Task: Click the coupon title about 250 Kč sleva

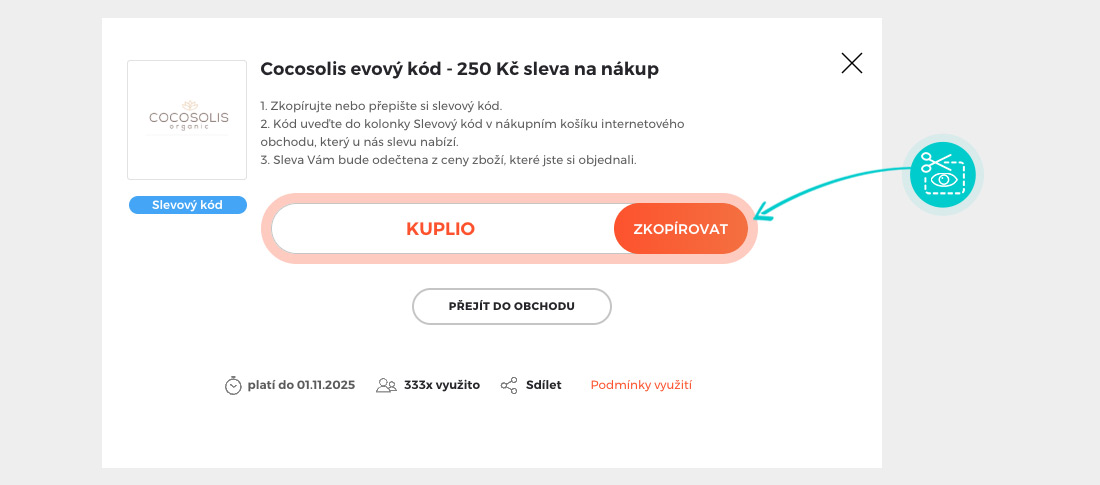Action: coord(459,69)
